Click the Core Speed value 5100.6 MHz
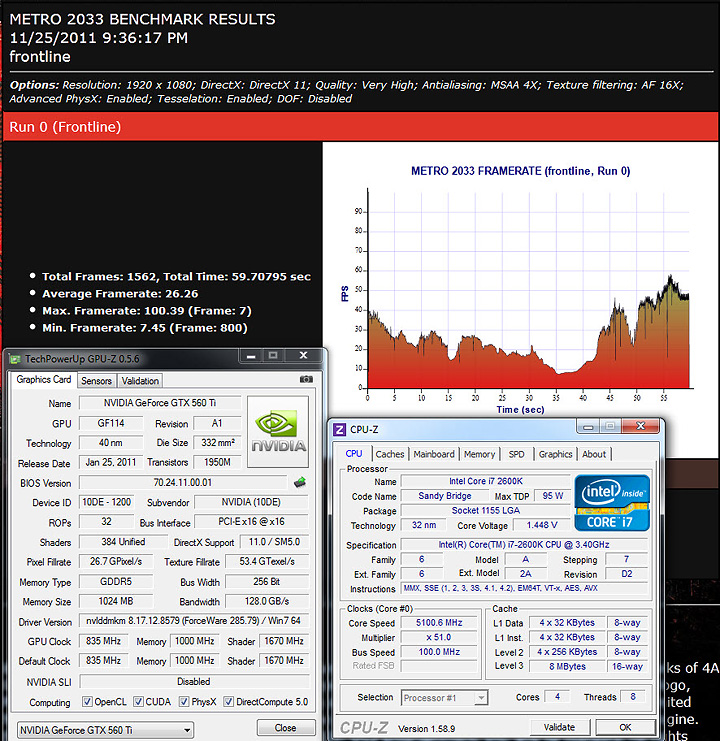The height and width of the screenshot is (741, 720). 439,623
